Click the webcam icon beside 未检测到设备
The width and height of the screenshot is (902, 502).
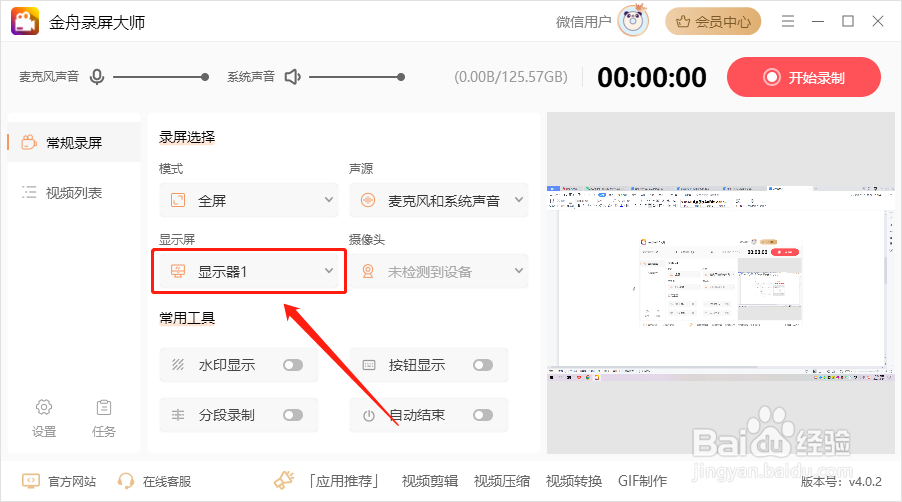pyautogui.click(x=368, y=271)
